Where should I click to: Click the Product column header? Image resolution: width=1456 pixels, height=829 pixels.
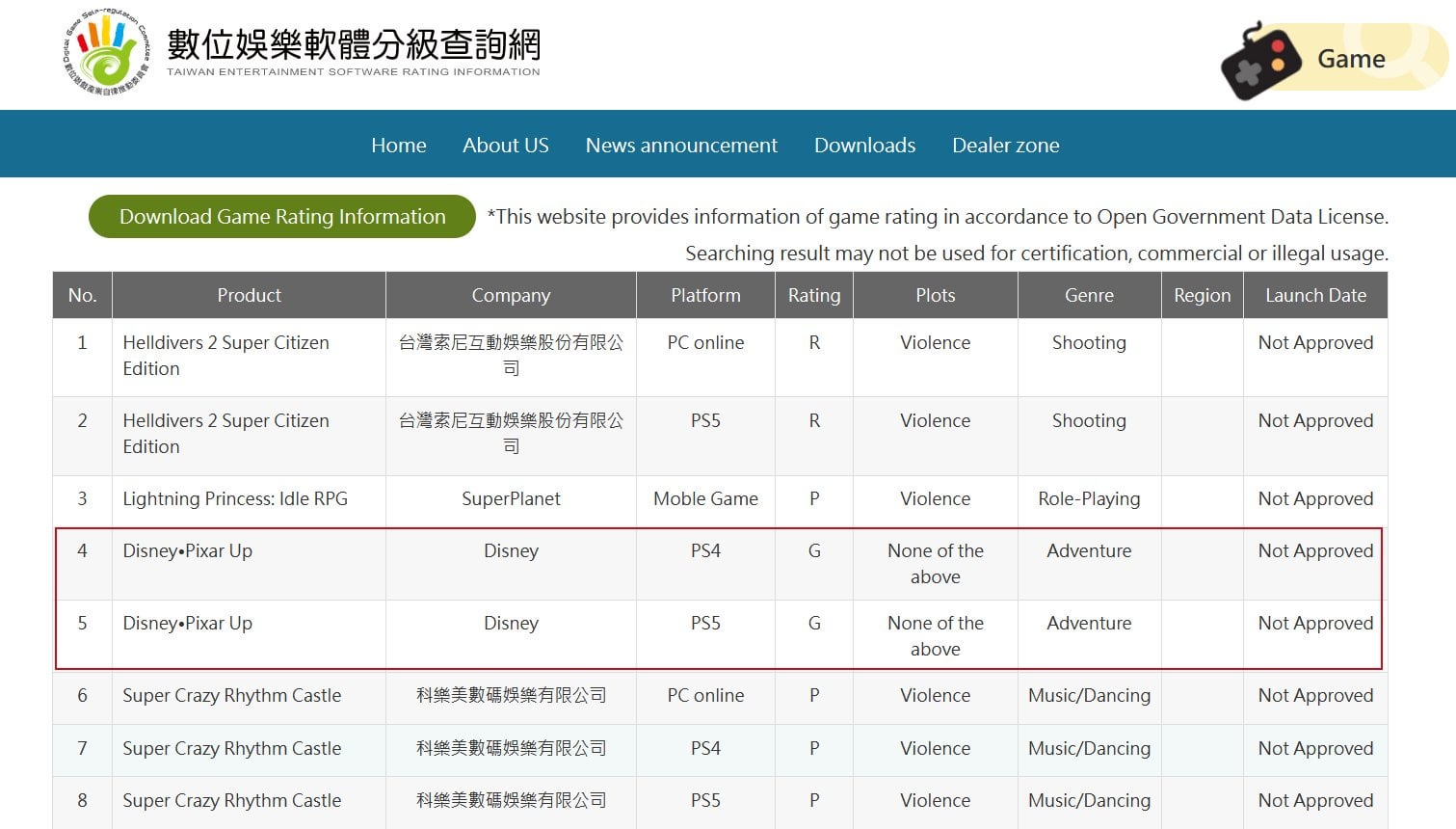(x=249, y=295)
